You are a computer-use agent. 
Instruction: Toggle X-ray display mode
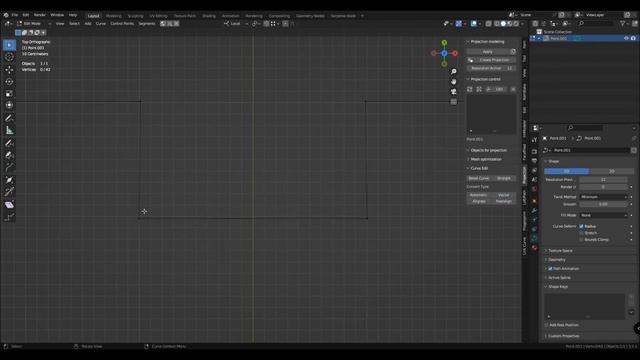point(489,24)
